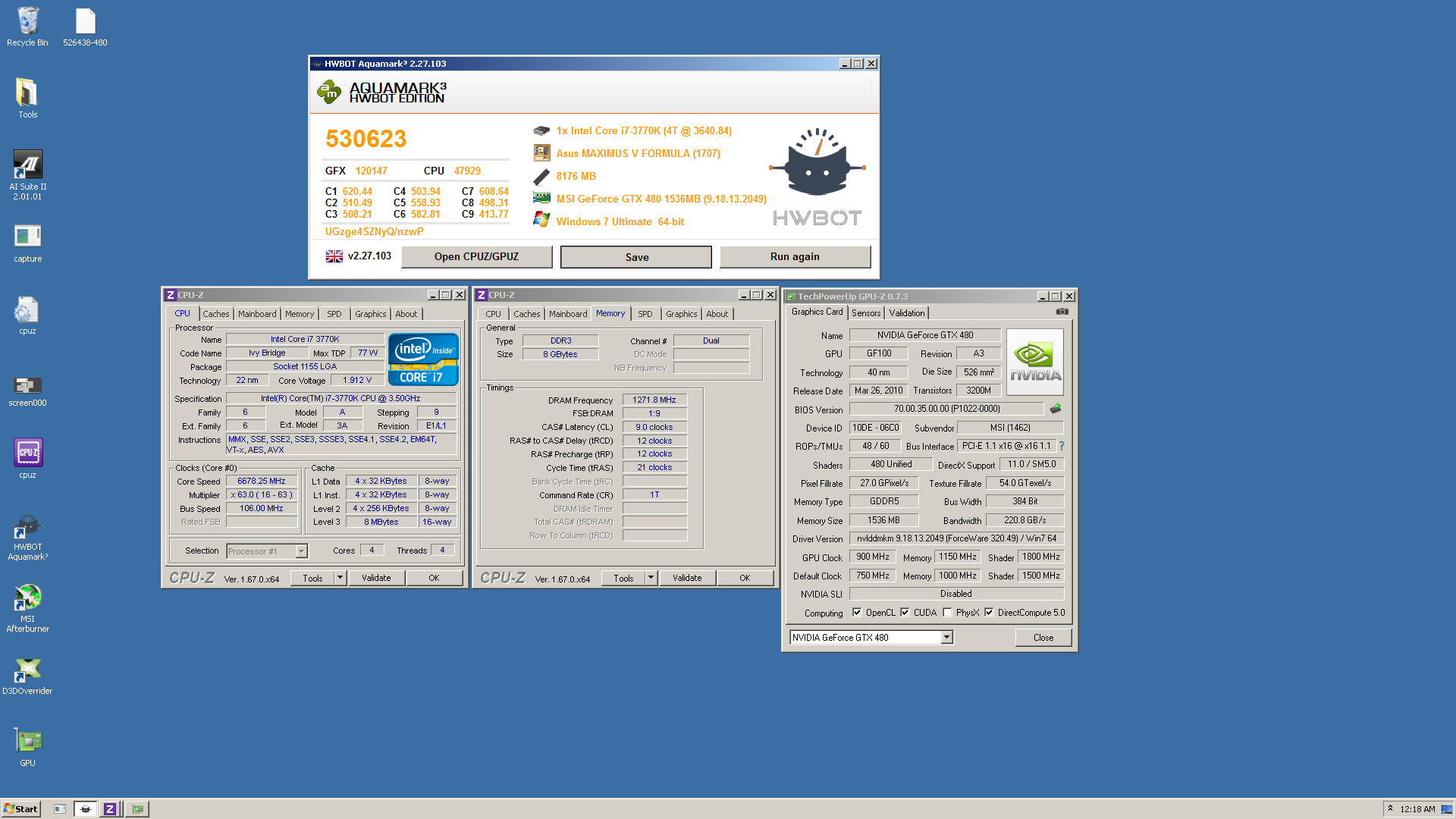The width and height of the screenshot is (1456, 819).
Task: Open Tools dropdown arrow in left CPU-Z
Action: coord(340,578)
